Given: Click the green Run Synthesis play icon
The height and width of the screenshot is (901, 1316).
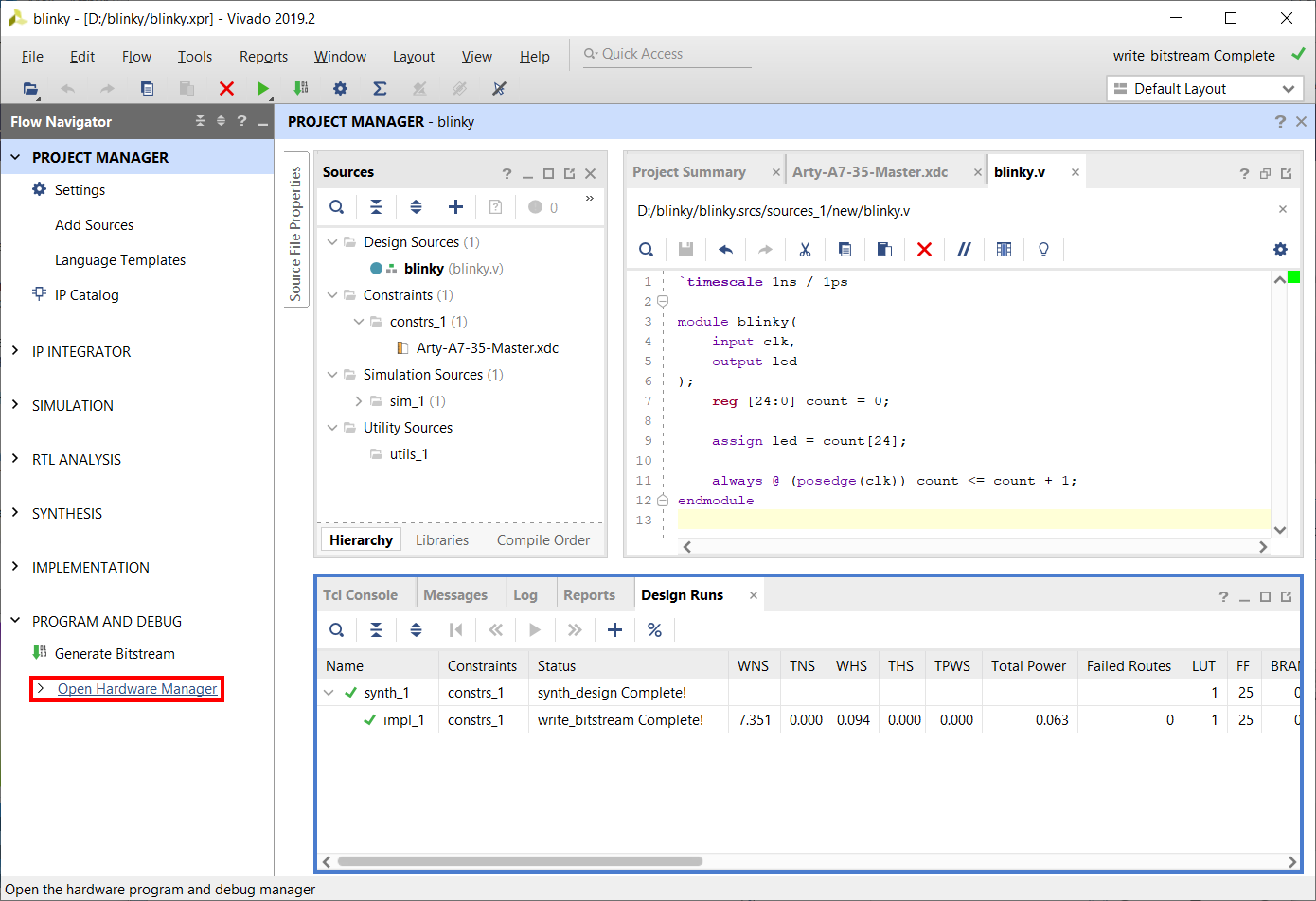Looking at the screenshot, I should pos(262,89).
